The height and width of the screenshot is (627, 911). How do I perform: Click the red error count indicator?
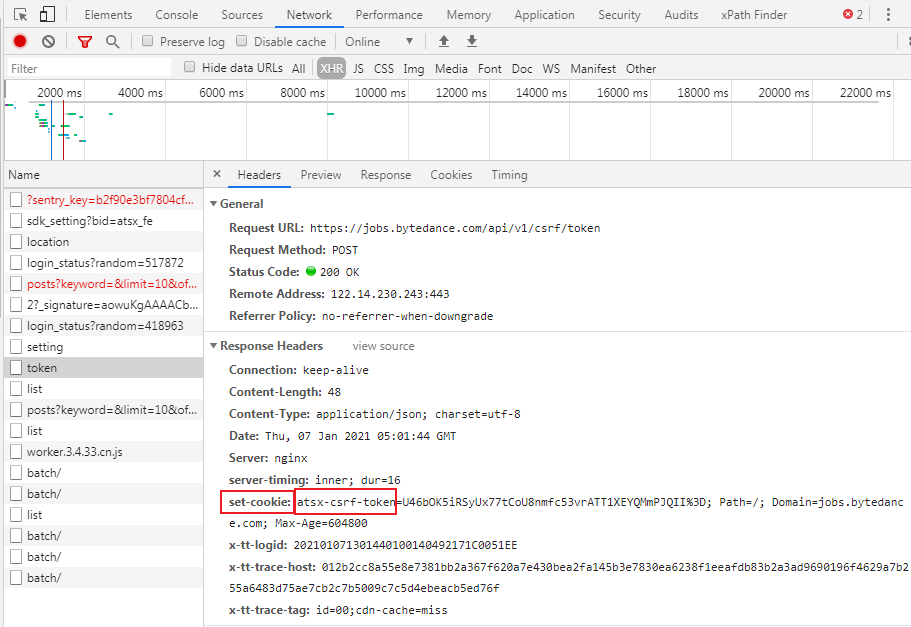853,15
